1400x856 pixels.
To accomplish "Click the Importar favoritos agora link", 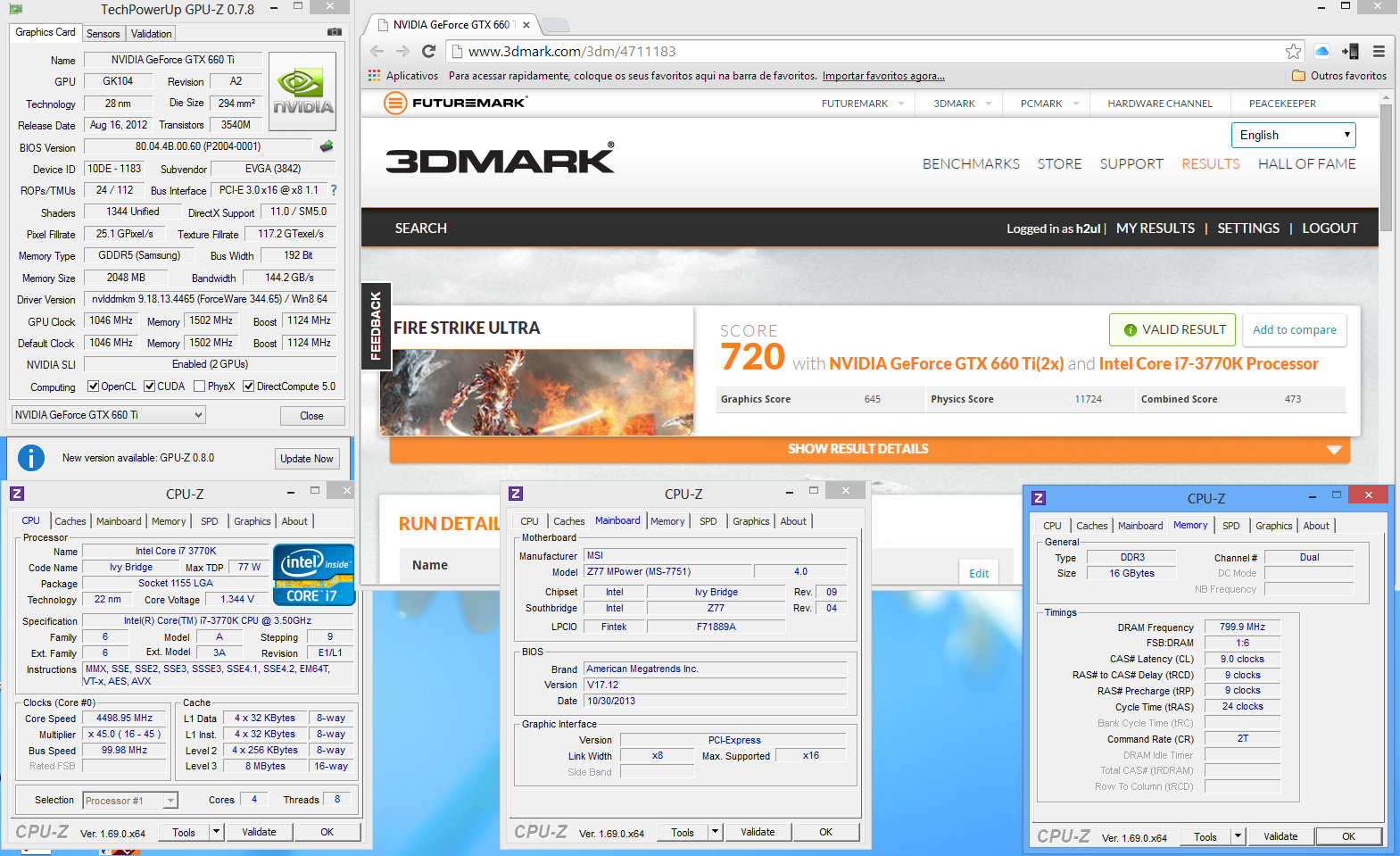I will [883, 76].
